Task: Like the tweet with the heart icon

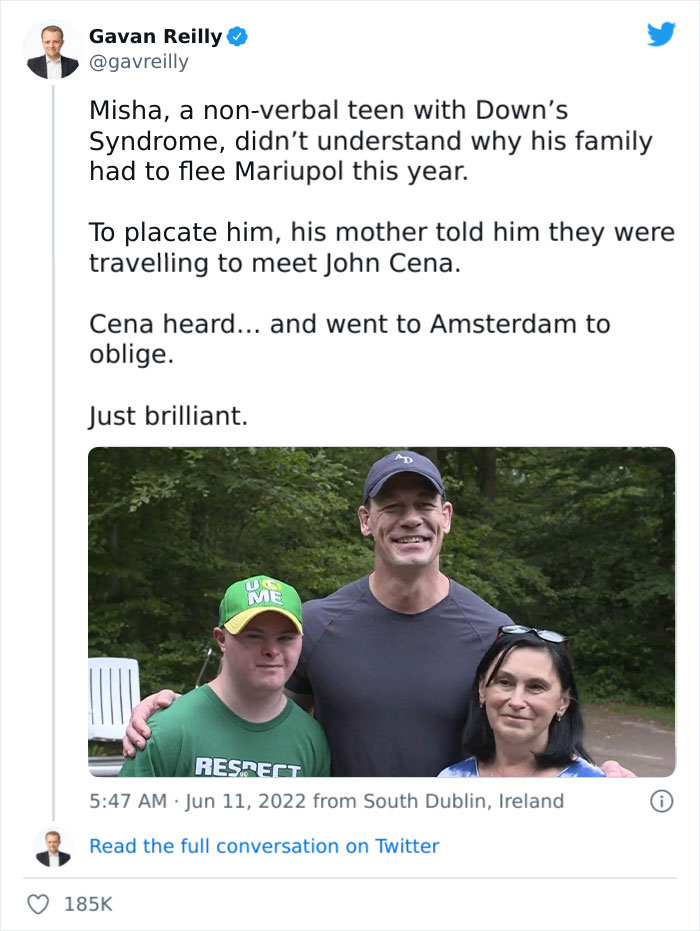Action: click(x=38, y=904)
